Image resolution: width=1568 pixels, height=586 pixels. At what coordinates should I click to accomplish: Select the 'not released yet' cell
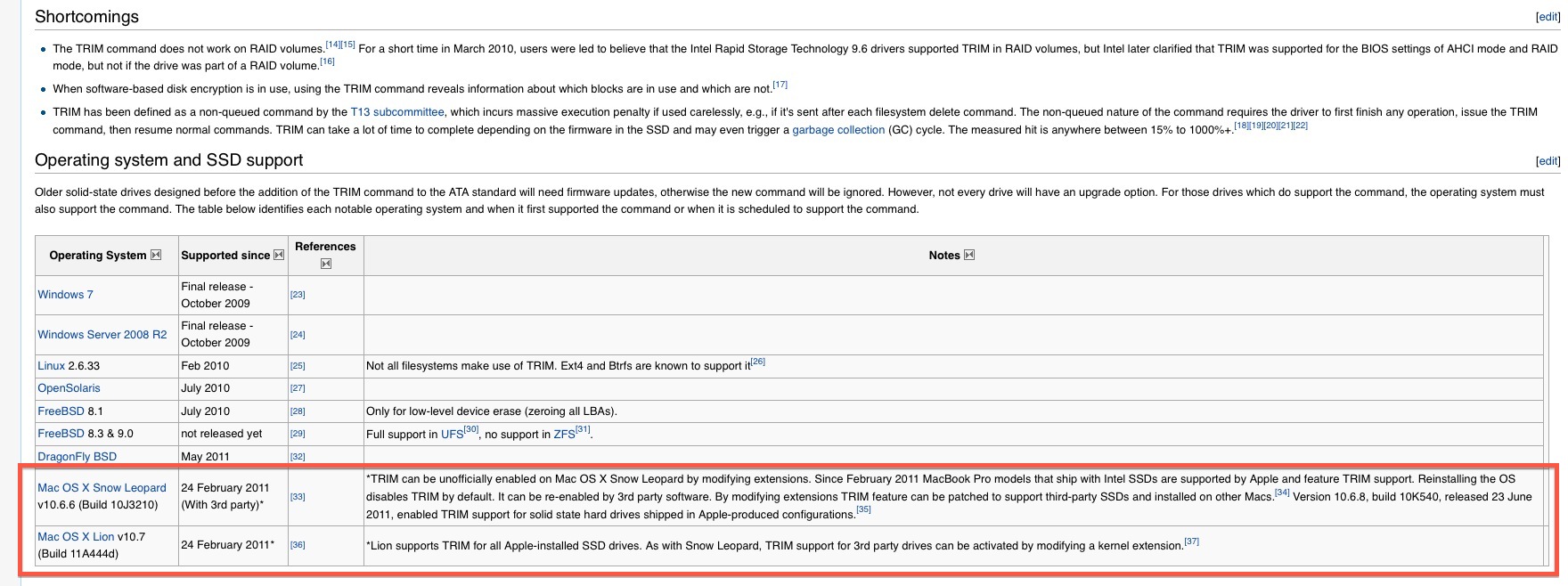click(x=222, y=434)
